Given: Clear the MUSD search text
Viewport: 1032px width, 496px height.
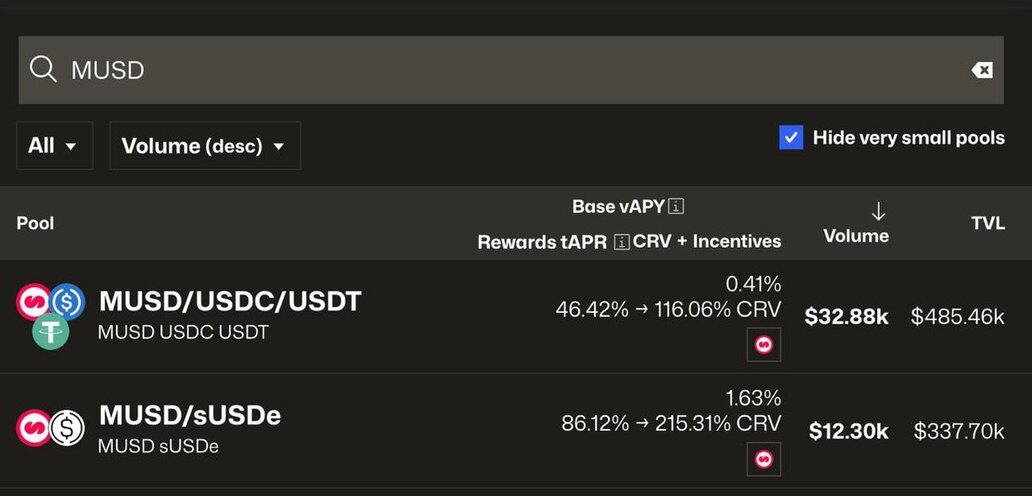Looking at the screenshot, I should (982, 69).
